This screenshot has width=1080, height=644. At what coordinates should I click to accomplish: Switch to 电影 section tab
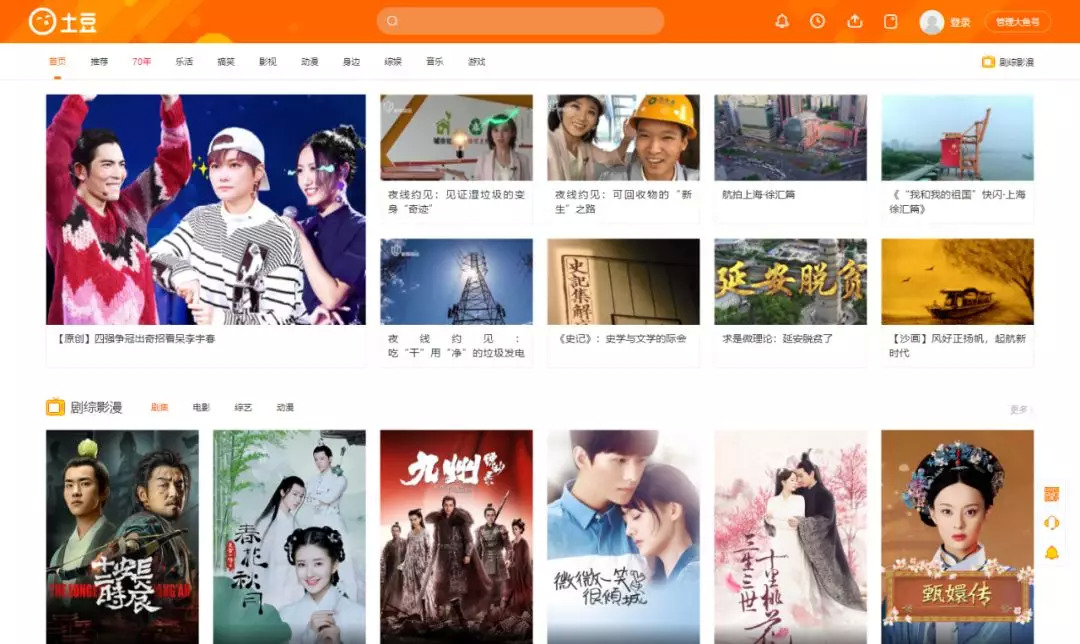coord(201,408)
